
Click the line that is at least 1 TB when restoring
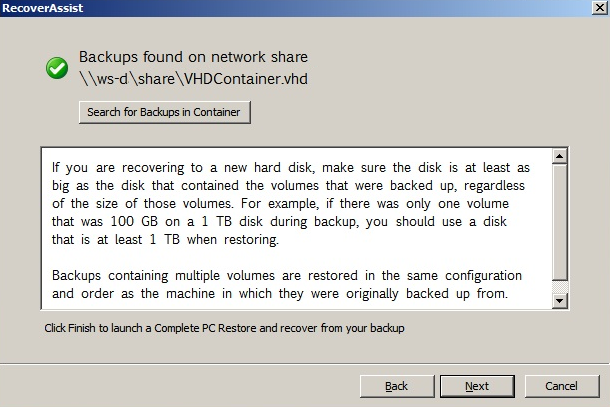pyautogui.click(x=165, y=240)
